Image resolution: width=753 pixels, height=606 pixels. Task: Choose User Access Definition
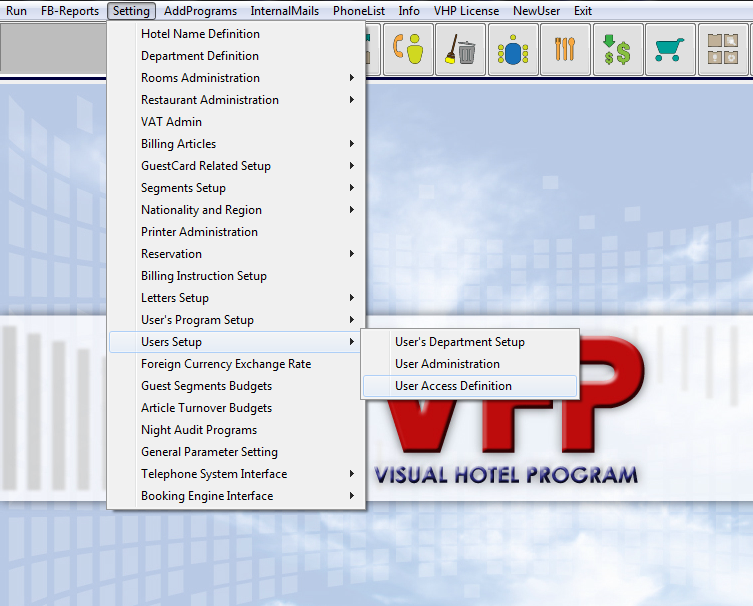(x=470, y=386)
